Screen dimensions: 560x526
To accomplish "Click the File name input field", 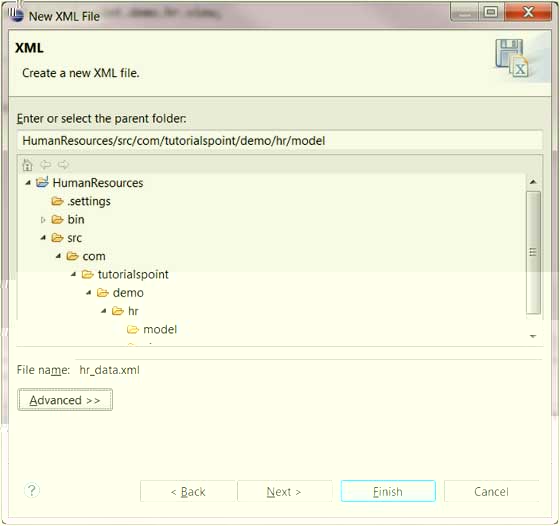I will pyautogui.click(x=309, y=370).
